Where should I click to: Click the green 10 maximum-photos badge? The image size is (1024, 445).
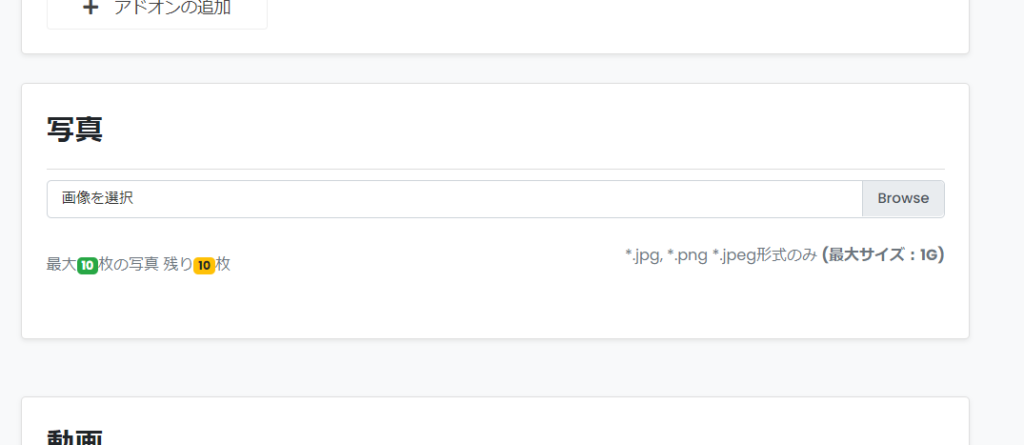[88, 265]
